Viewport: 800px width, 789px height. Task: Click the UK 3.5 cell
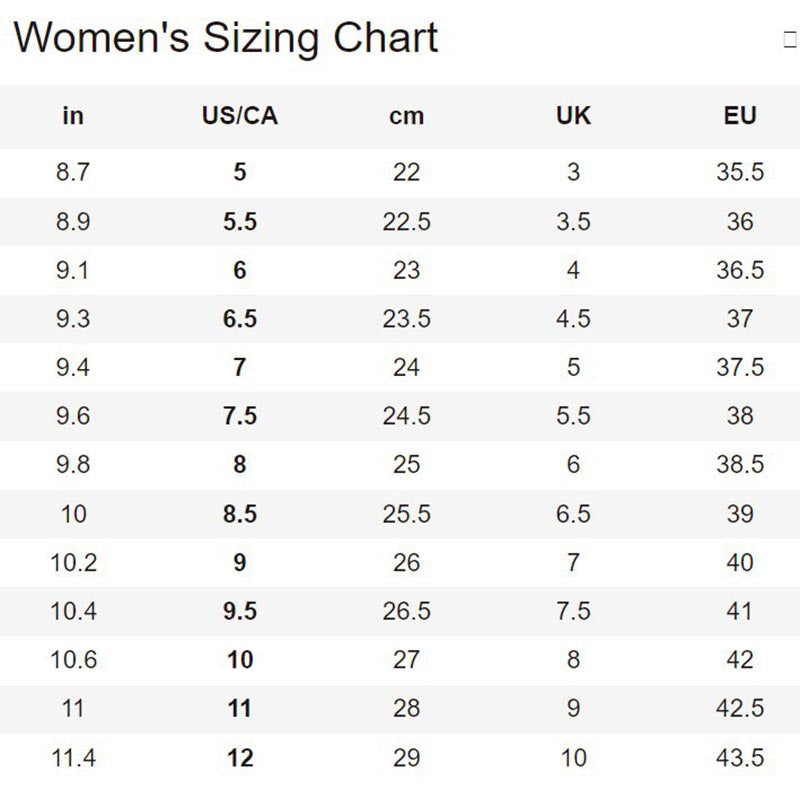pos(573,221)
